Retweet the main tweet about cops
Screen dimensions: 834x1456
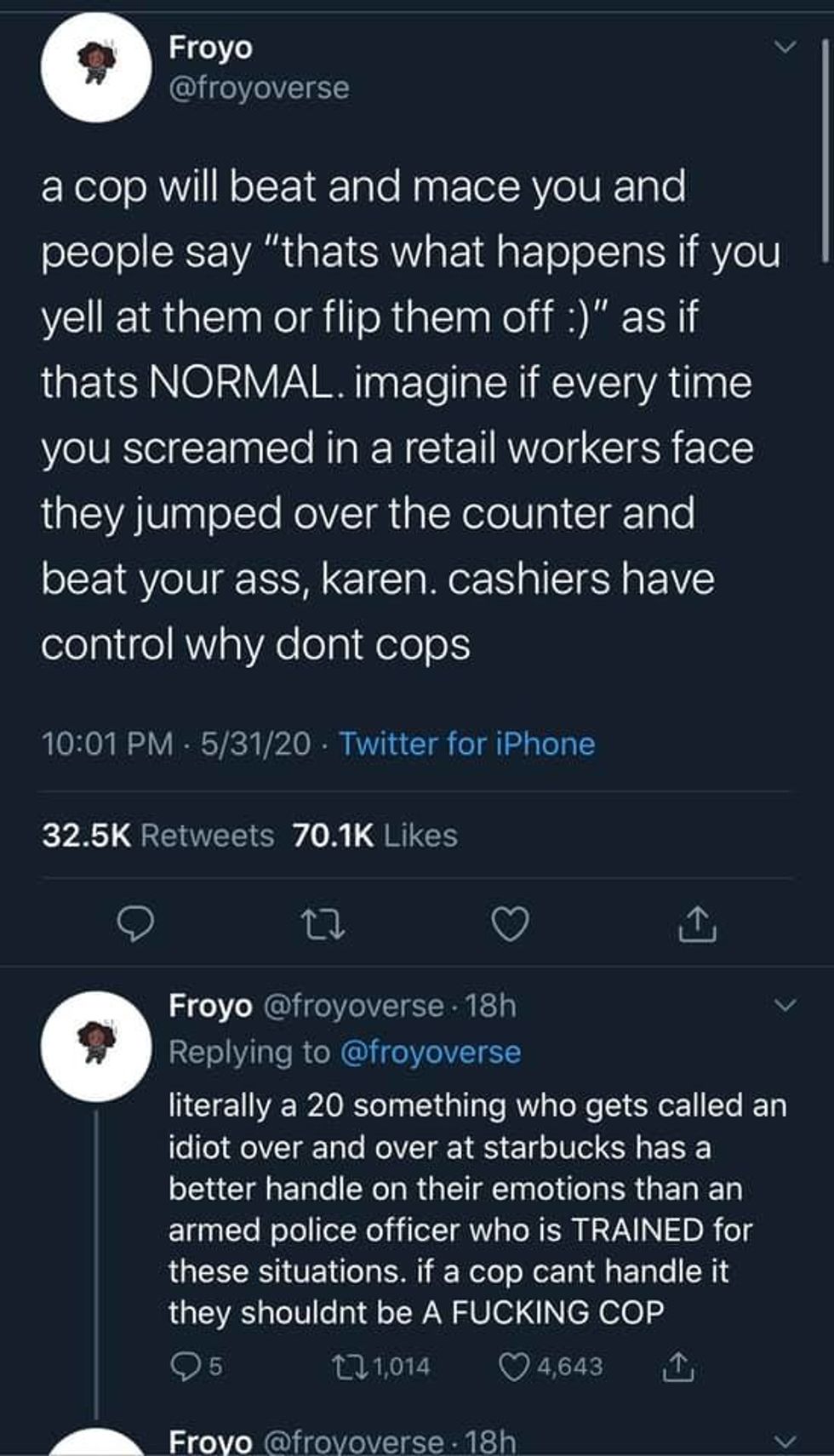[323, 924]
